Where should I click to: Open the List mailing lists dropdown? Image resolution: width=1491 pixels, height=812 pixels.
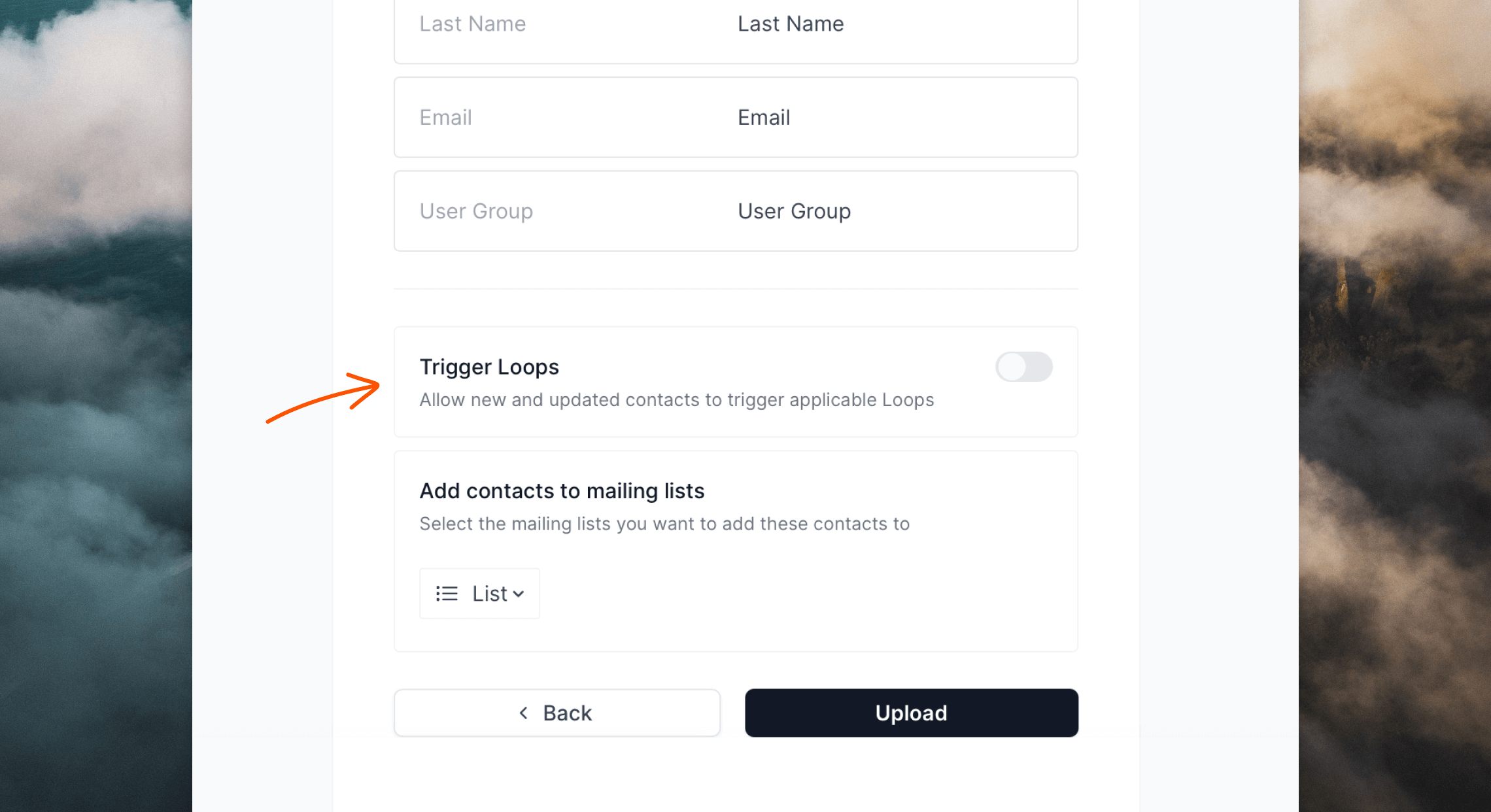[479, 594]
